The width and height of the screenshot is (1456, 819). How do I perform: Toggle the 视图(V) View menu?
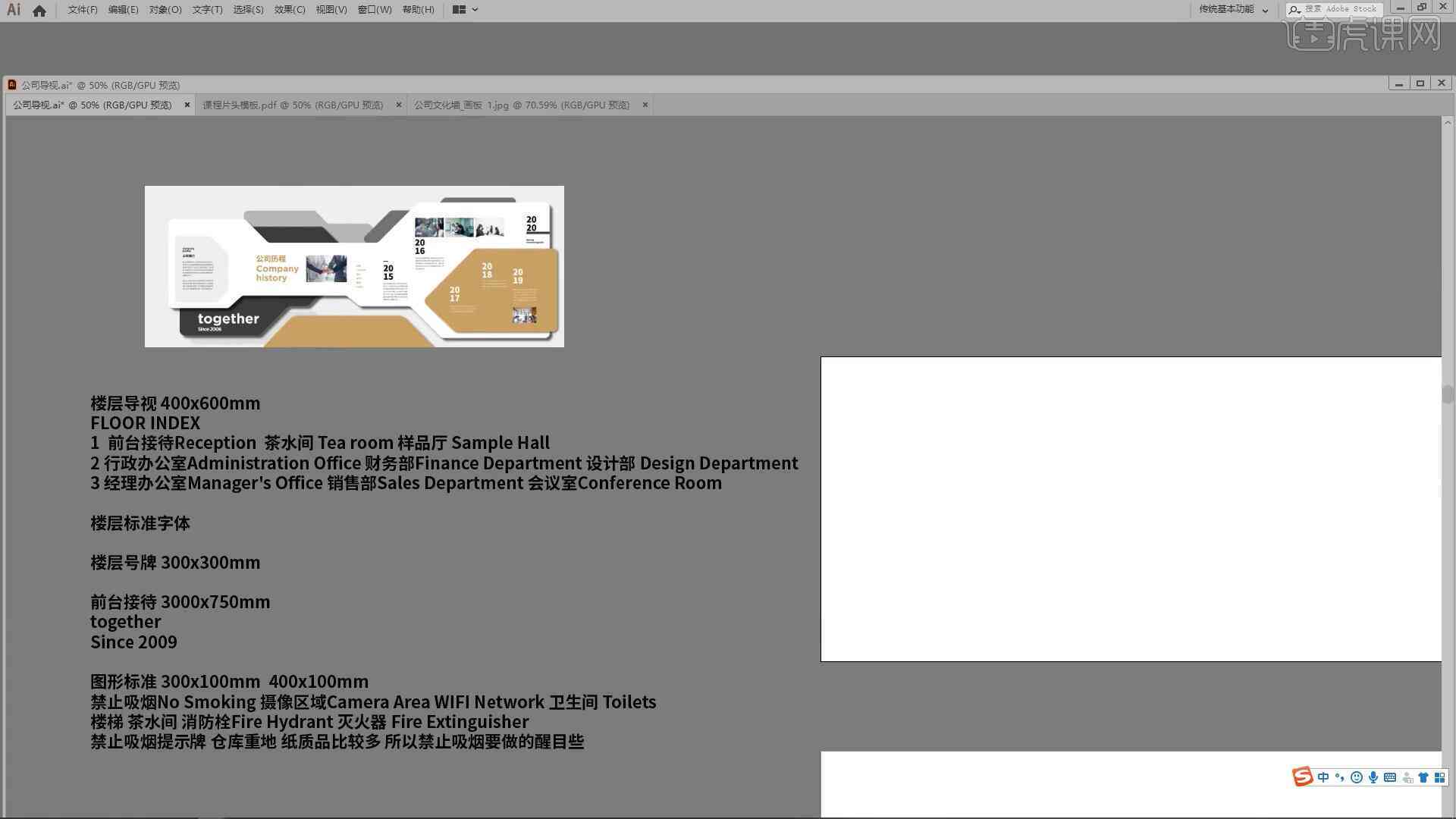tap(329, 9)
